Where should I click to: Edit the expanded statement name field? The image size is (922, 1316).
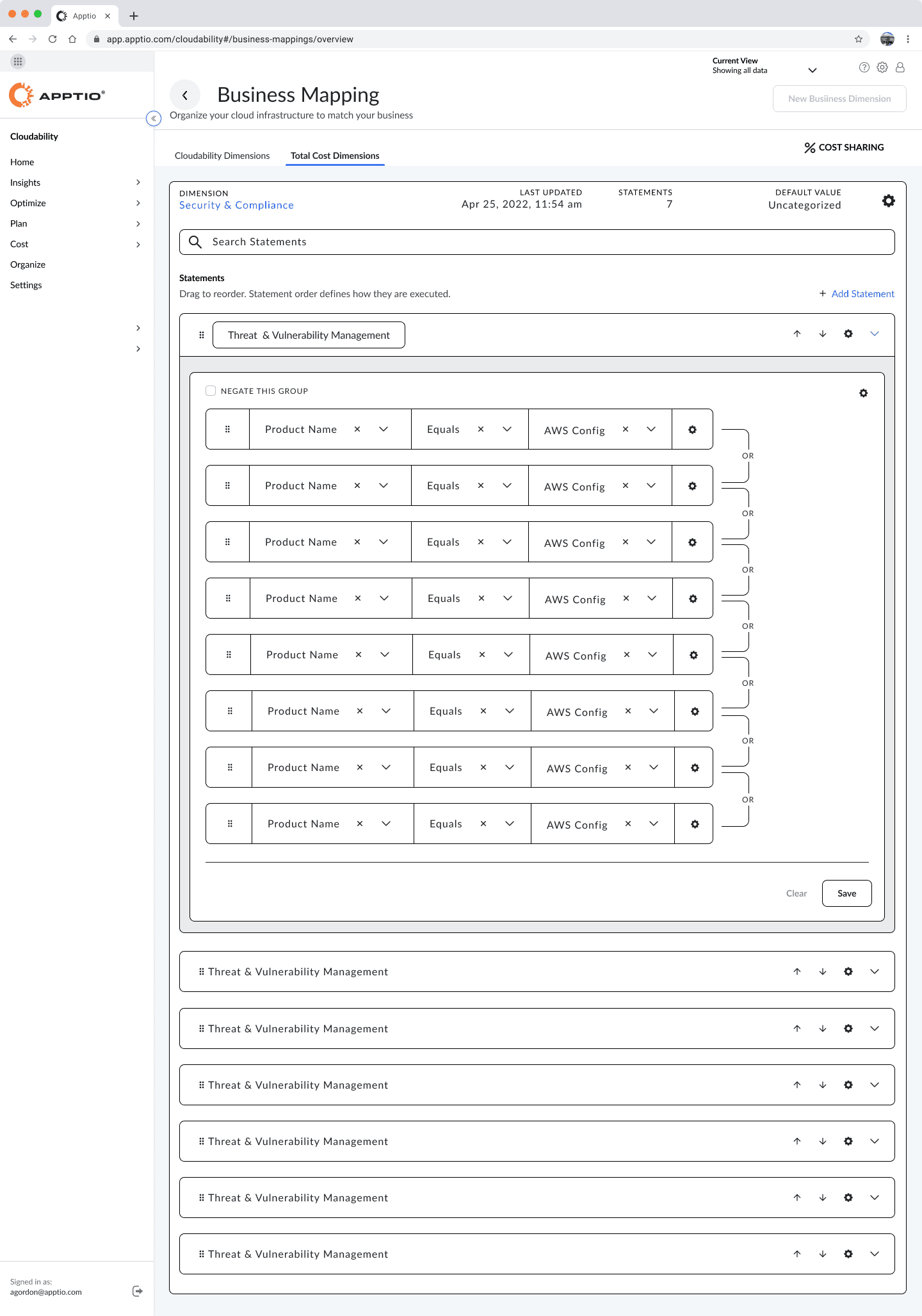click(x=309, y=335)
